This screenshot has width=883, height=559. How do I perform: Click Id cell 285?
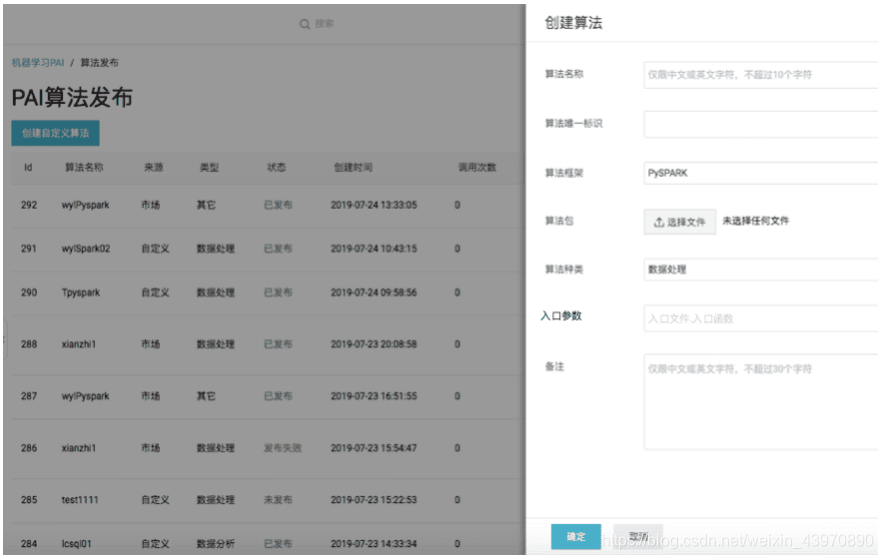click(29, 500)
